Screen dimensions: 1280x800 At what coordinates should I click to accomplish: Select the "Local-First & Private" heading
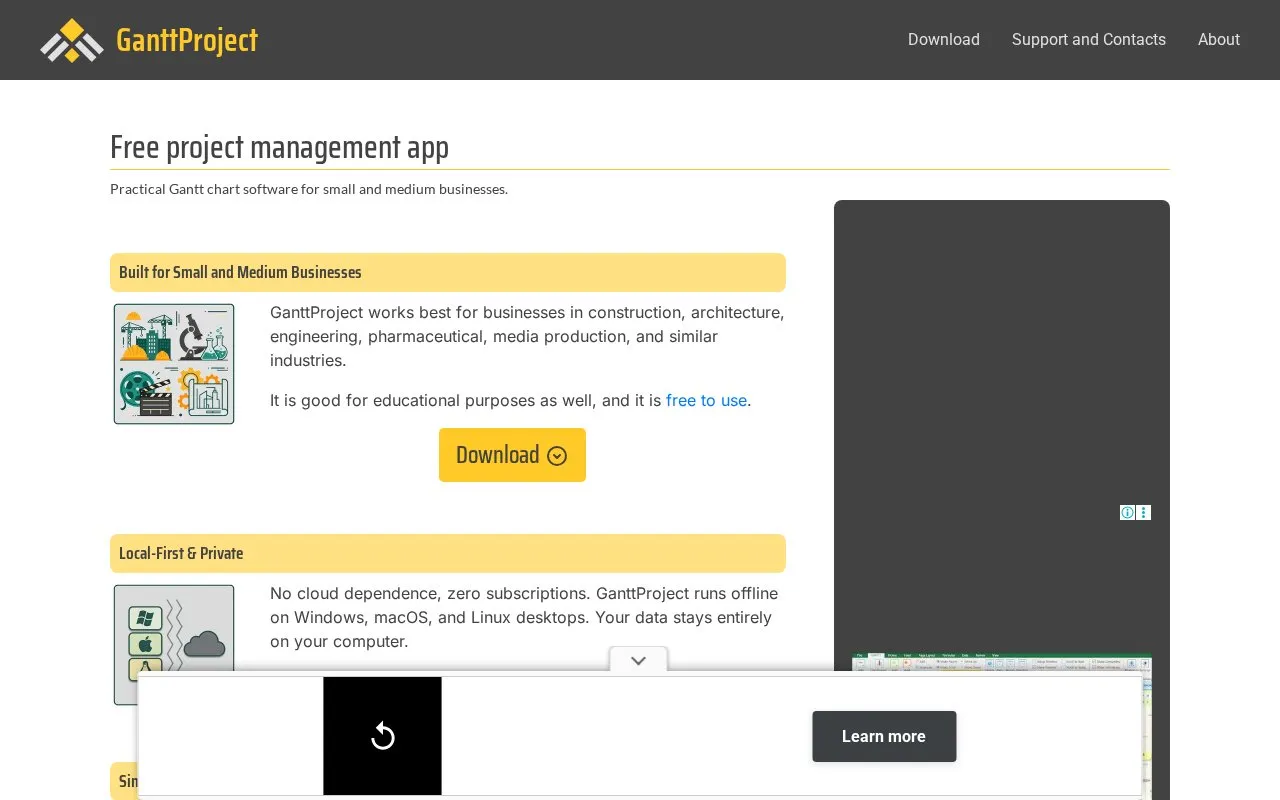tap(181, 553)
